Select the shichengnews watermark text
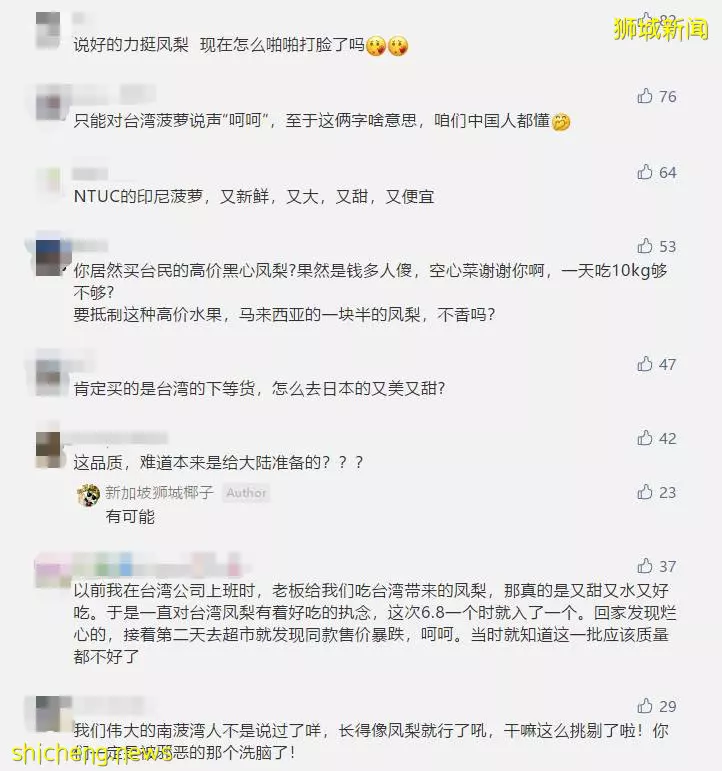Screen dimensions: 722x771 pyautogui.click(x=92, y=753)
